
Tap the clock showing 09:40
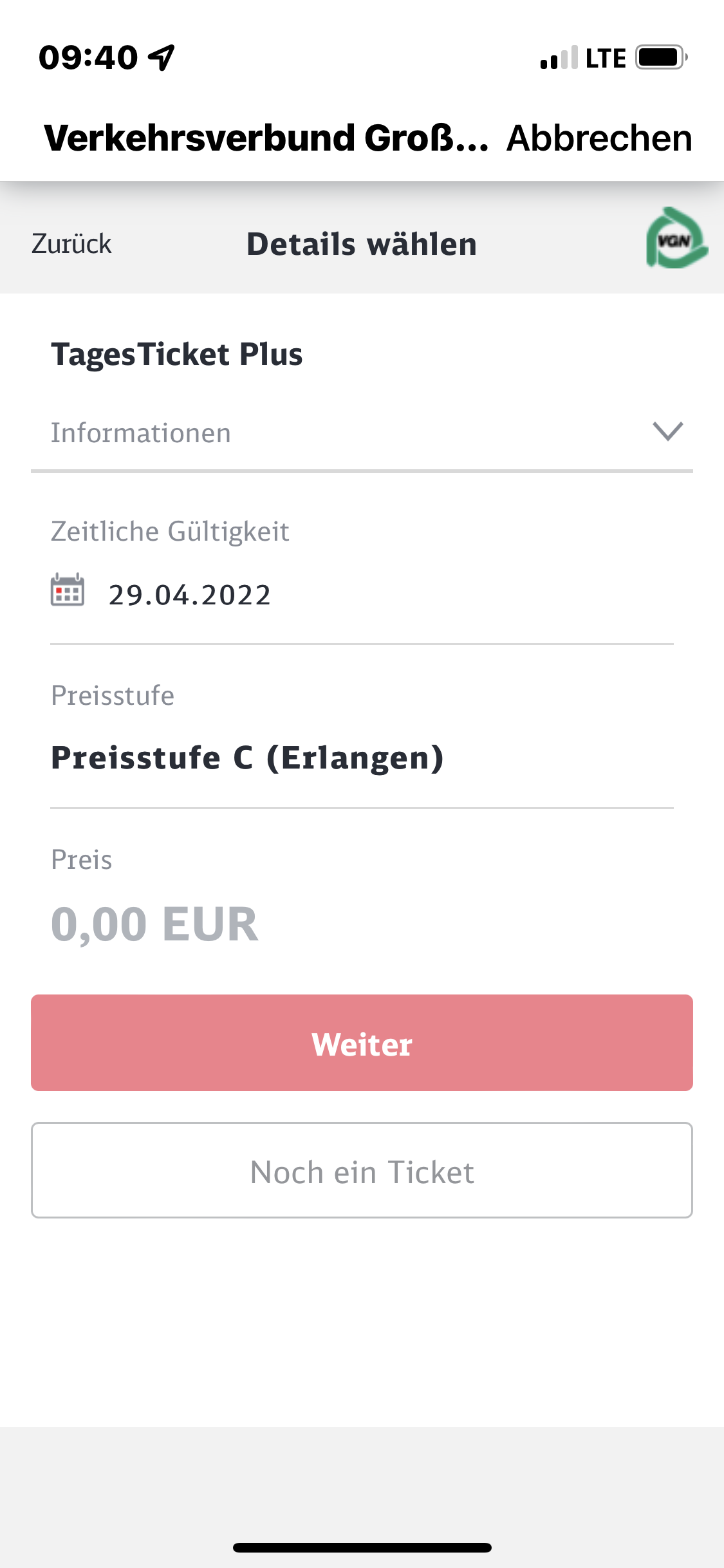click(x=88, y=57)
